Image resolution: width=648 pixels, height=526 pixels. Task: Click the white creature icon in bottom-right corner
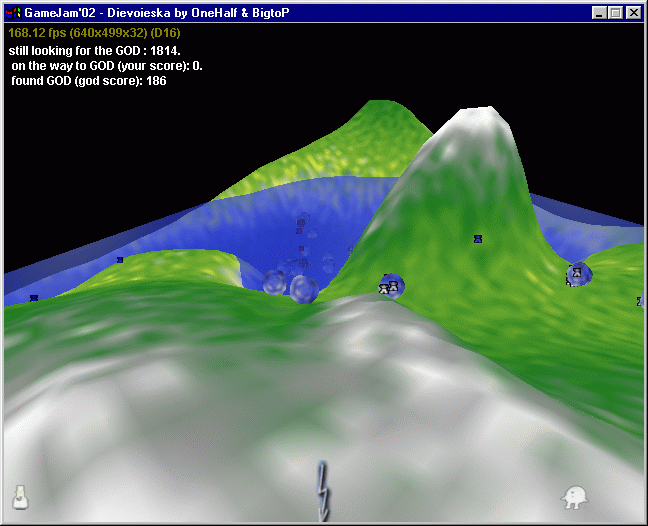[574, 496]
